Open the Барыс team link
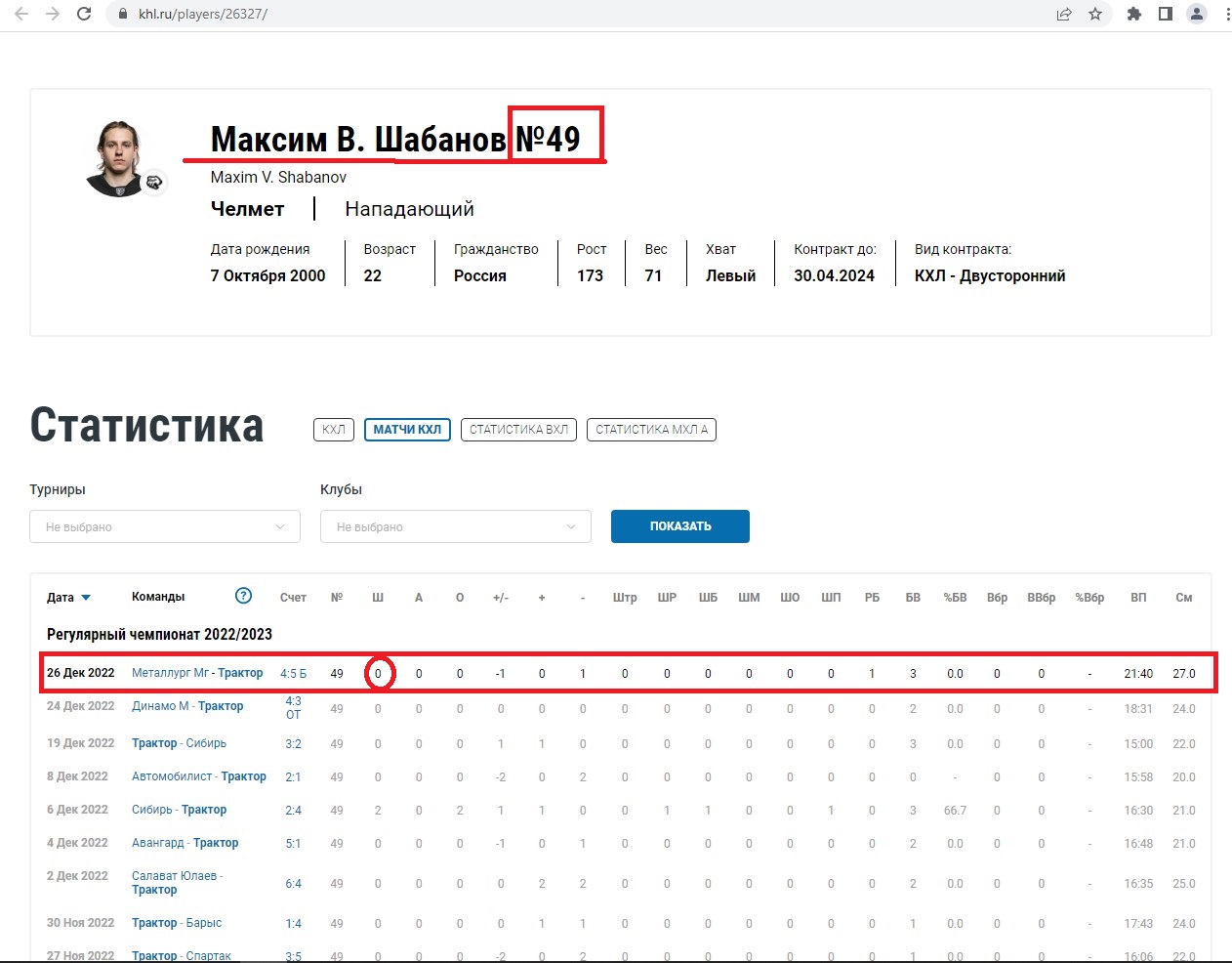This screenshot has width=1232, height=963. 204,923
